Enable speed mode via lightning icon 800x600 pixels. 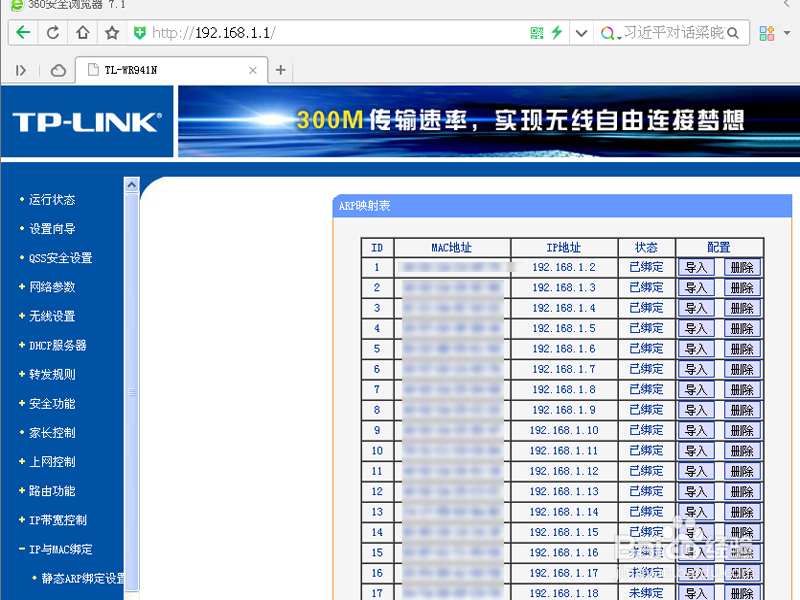[557, 32]
